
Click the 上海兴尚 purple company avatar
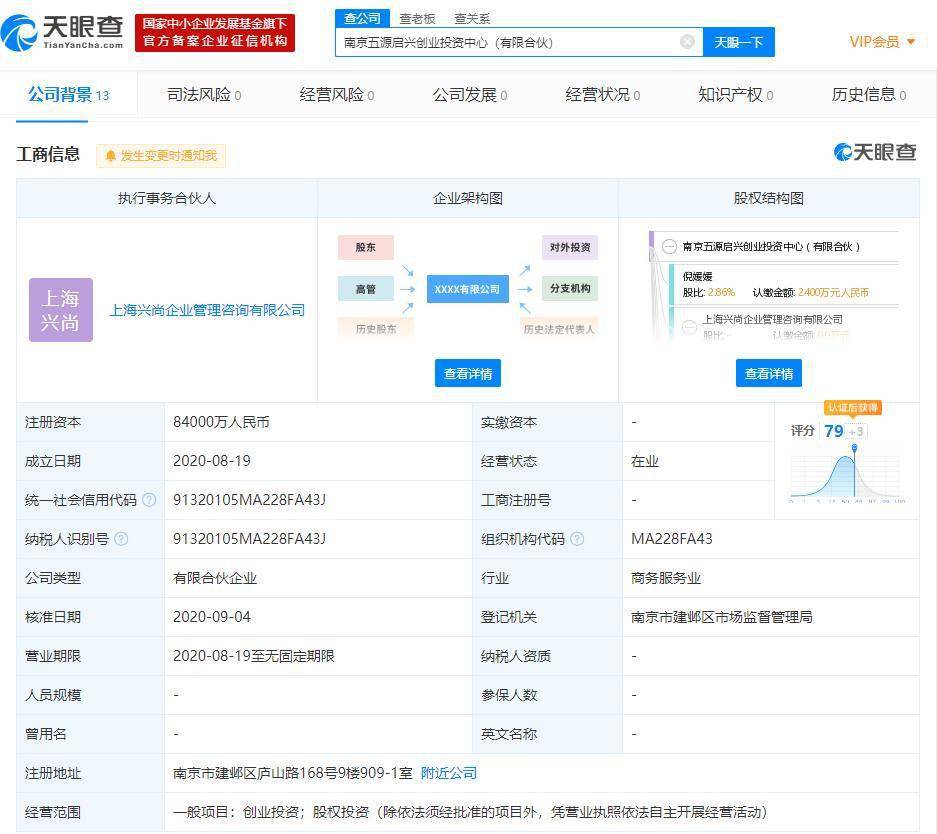[60, 310]
